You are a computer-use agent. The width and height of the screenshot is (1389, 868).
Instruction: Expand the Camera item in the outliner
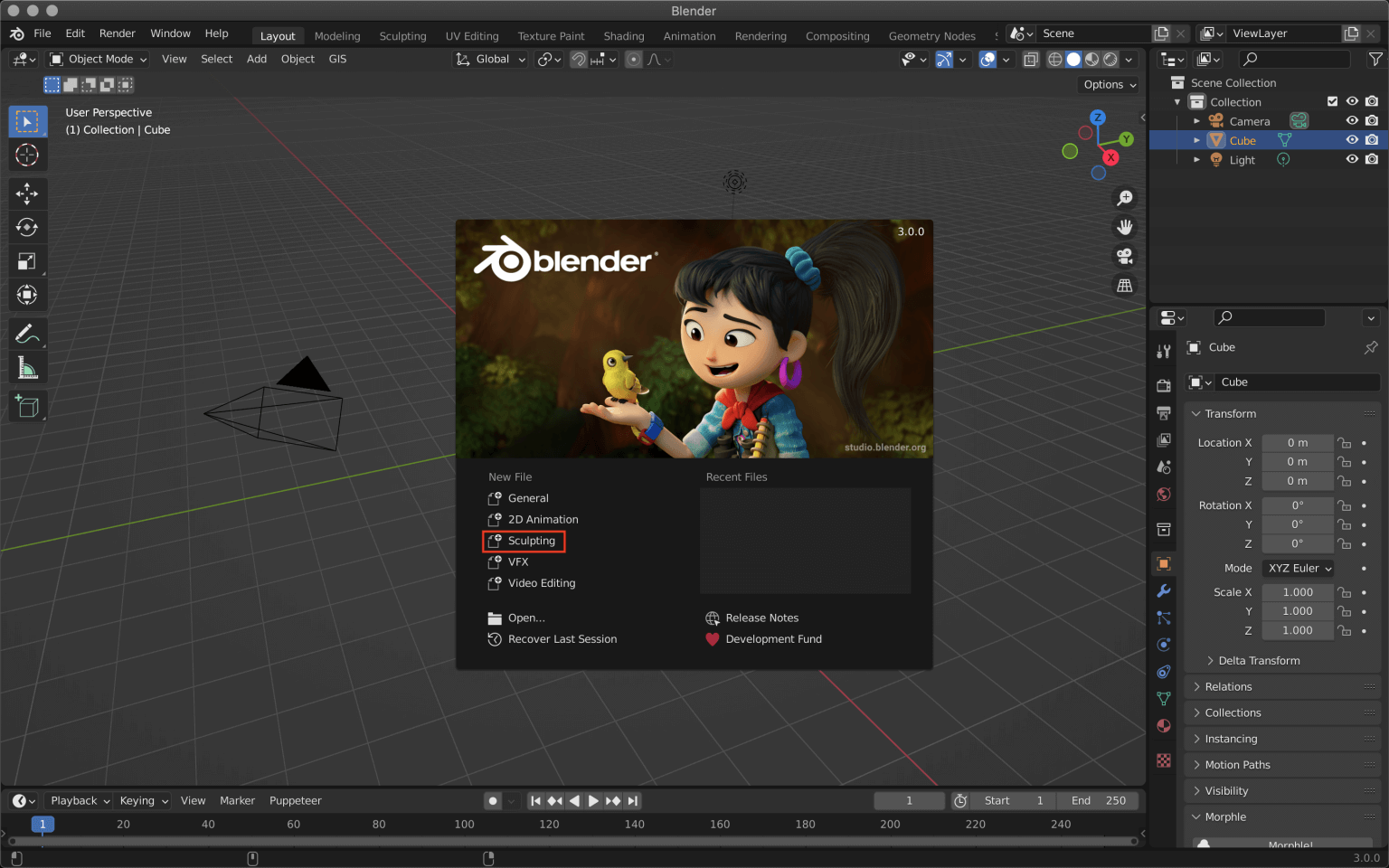click(x=1196, y=120)
